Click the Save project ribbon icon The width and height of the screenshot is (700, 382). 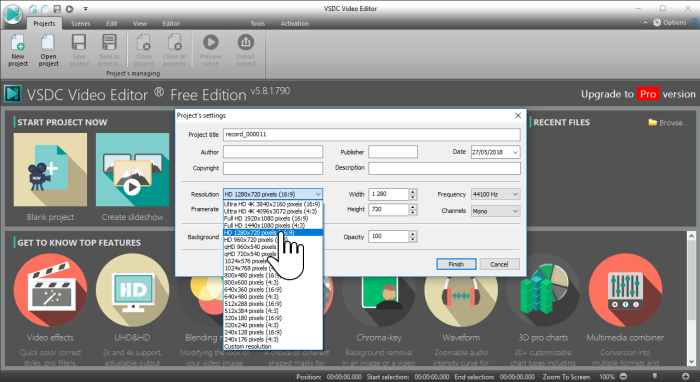(79, 42)
